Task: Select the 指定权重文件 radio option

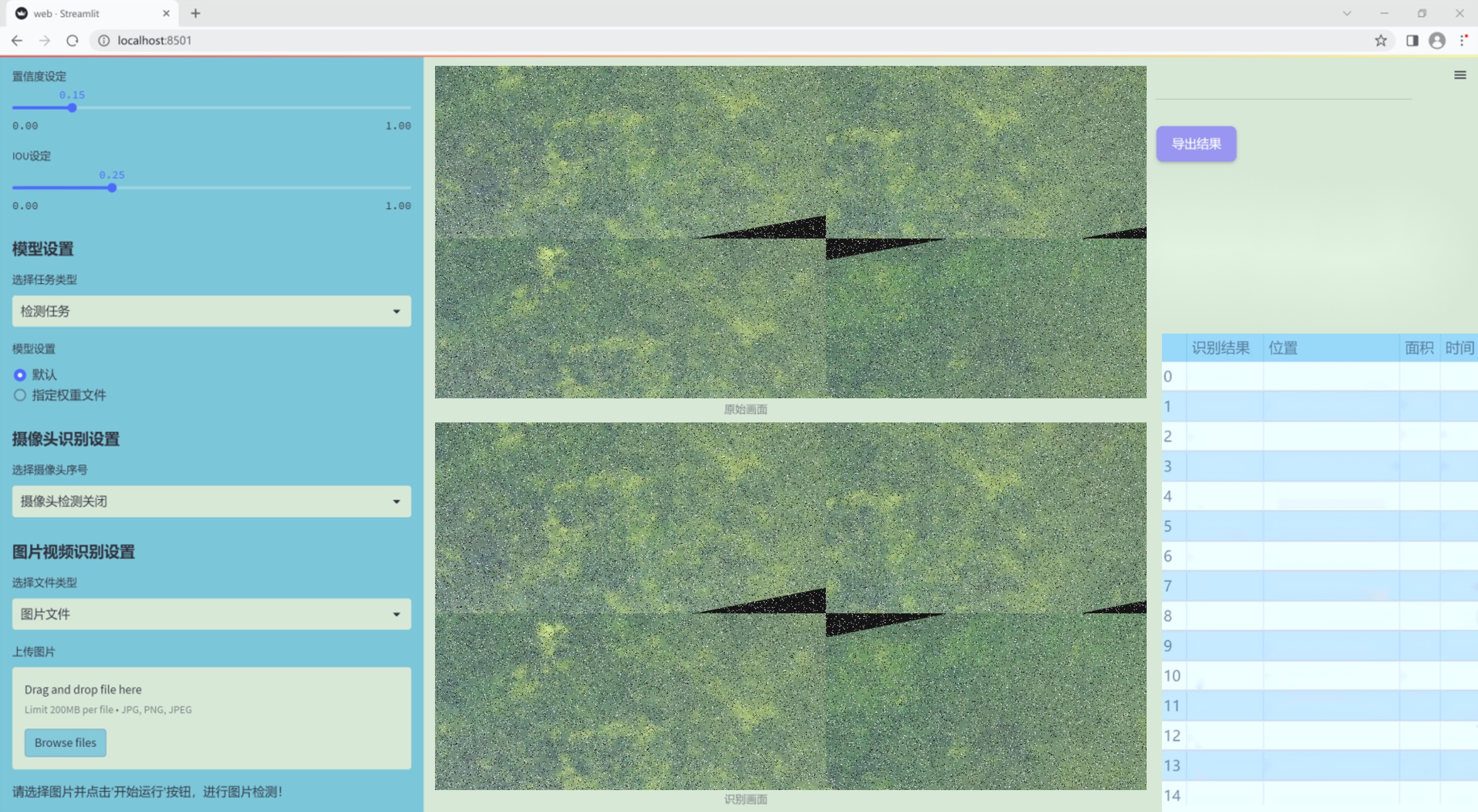Action: [20, 395]
